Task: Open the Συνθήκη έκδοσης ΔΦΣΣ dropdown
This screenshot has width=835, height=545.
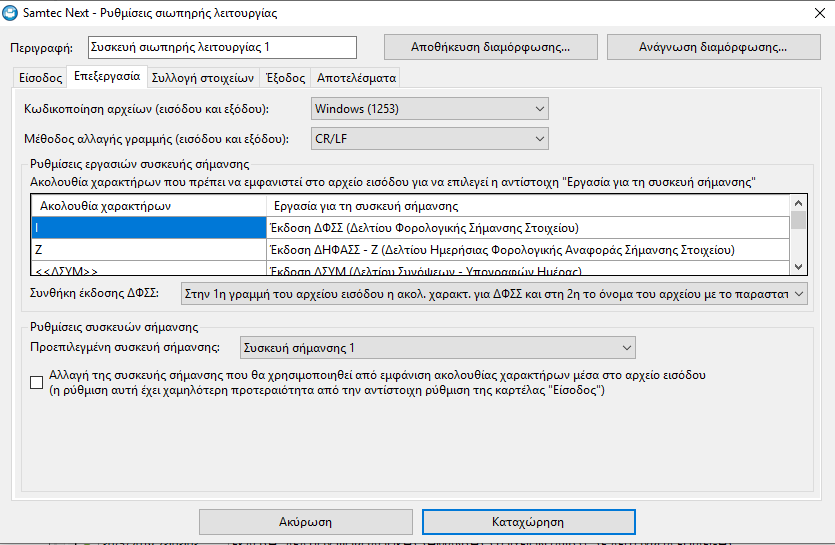Action: point(494,294)
